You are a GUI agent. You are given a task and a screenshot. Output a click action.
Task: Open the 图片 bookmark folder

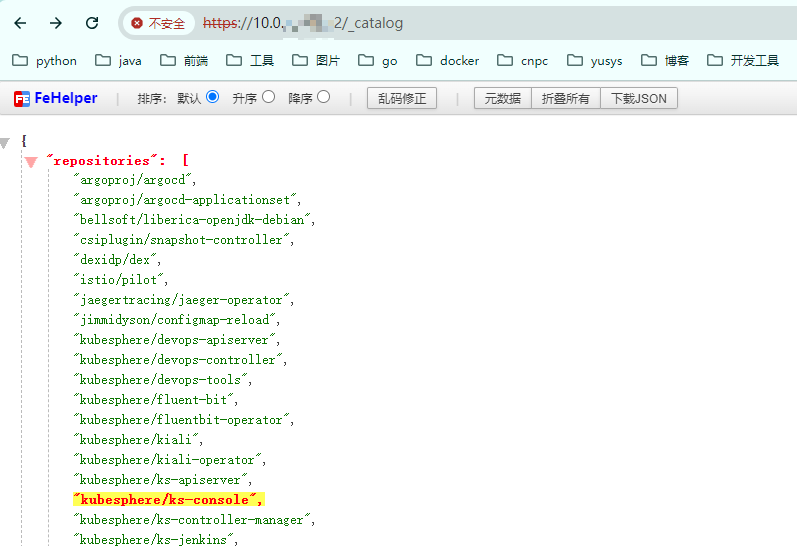click(x=316, y=60)
